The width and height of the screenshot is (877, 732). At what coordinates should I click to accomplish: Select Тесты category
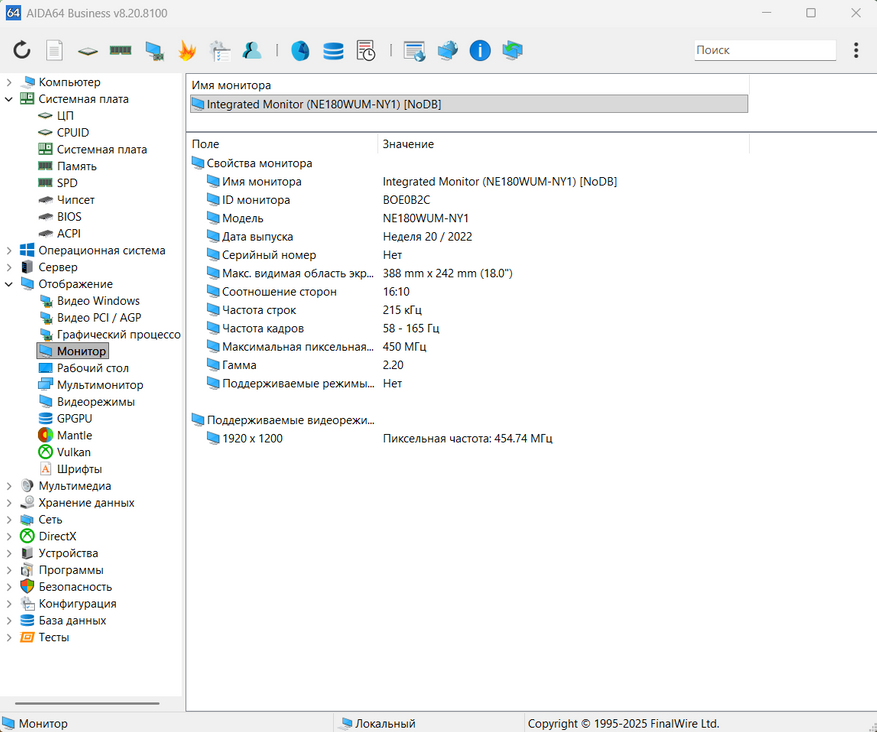pos(54,637)
